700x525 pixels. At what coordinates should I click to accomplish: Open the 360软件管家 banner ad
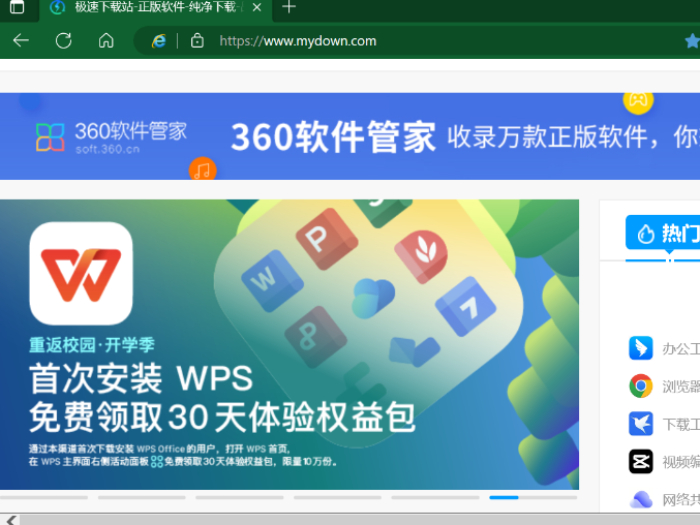[x=350, y=136]
